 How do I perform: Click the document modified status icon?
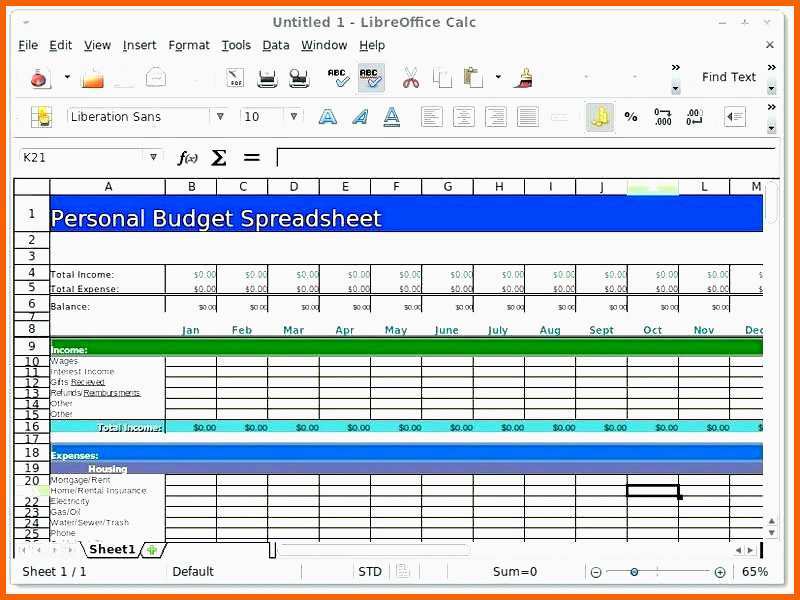(403, 571)
